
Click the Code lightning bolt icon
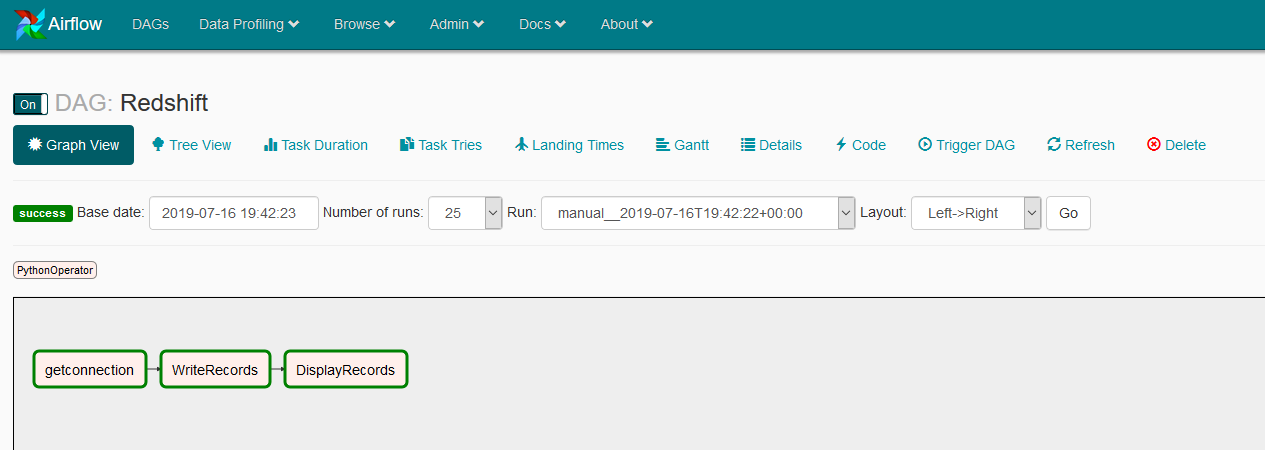point(841,145)
